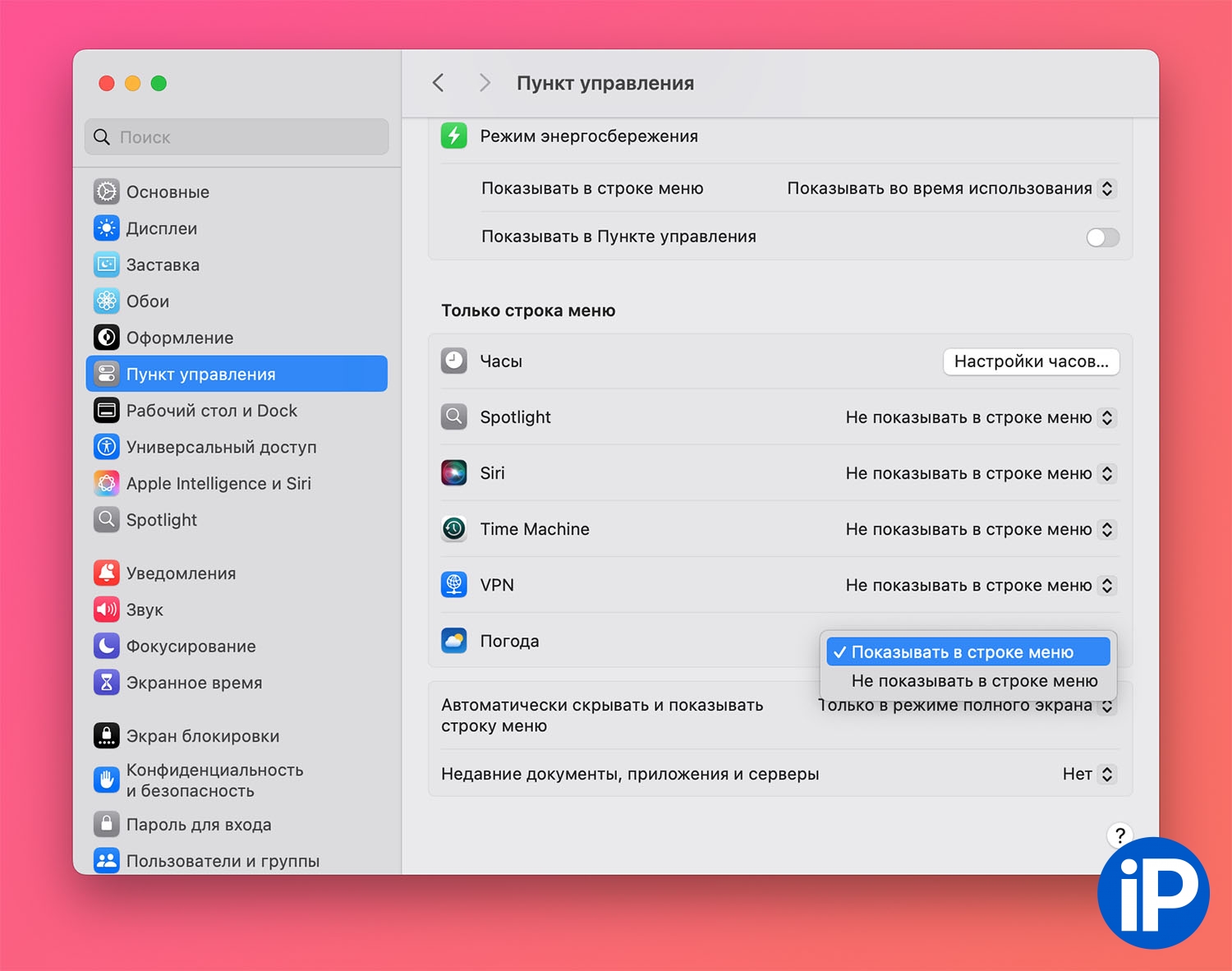The width and height of the screenshot is (1232, 971).
Task: Click the Экранное время hourglass icon
Action: (x=107, y=683)
